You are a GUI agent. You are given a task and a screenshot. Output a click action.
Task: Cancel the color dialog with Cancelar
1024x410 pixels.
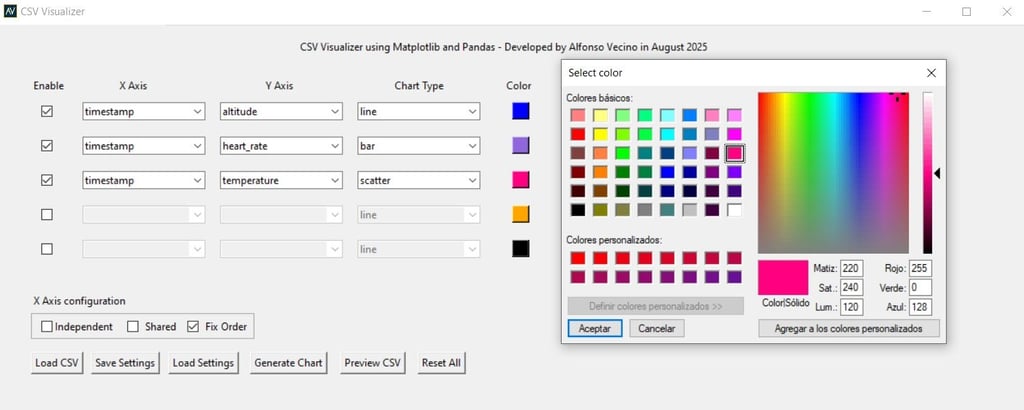coord(656,328)
